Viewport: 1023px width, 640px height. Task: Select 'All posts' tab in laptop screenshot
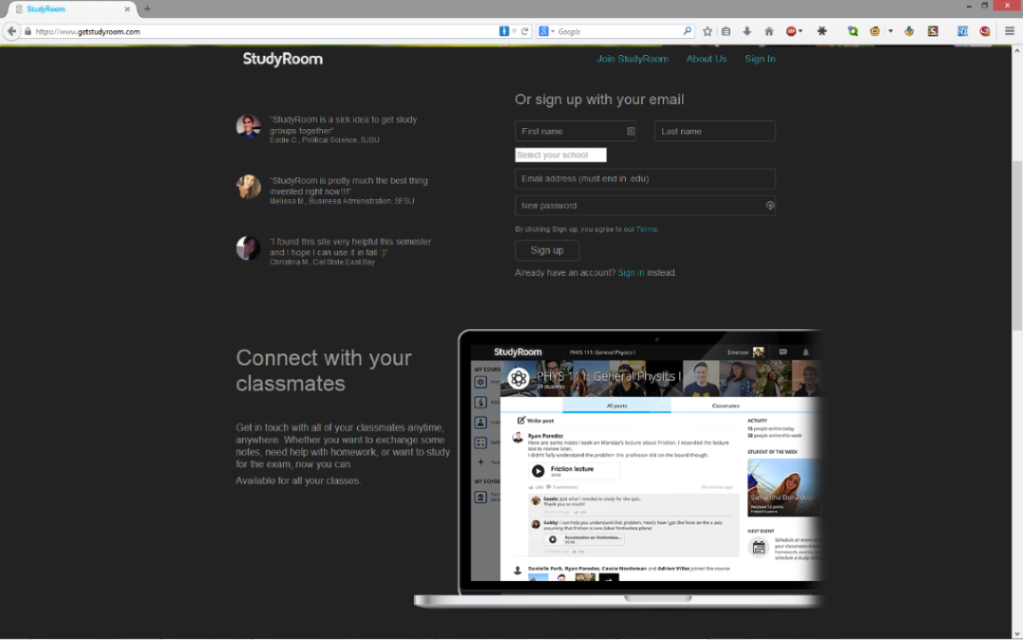(x=617, y=406)
